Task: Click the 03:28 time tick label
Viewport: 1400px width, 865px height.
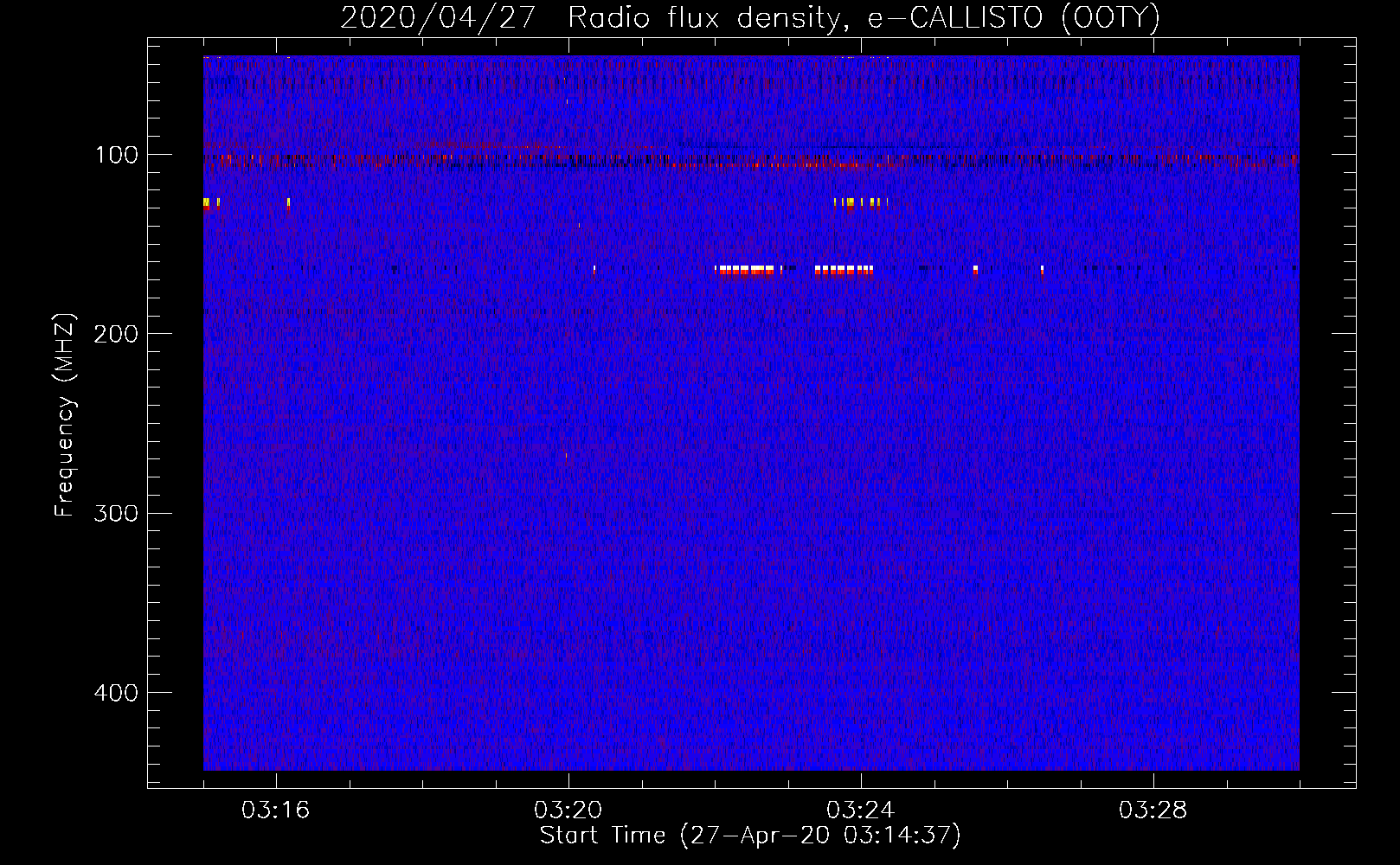Action: (x=1153, y=810)
